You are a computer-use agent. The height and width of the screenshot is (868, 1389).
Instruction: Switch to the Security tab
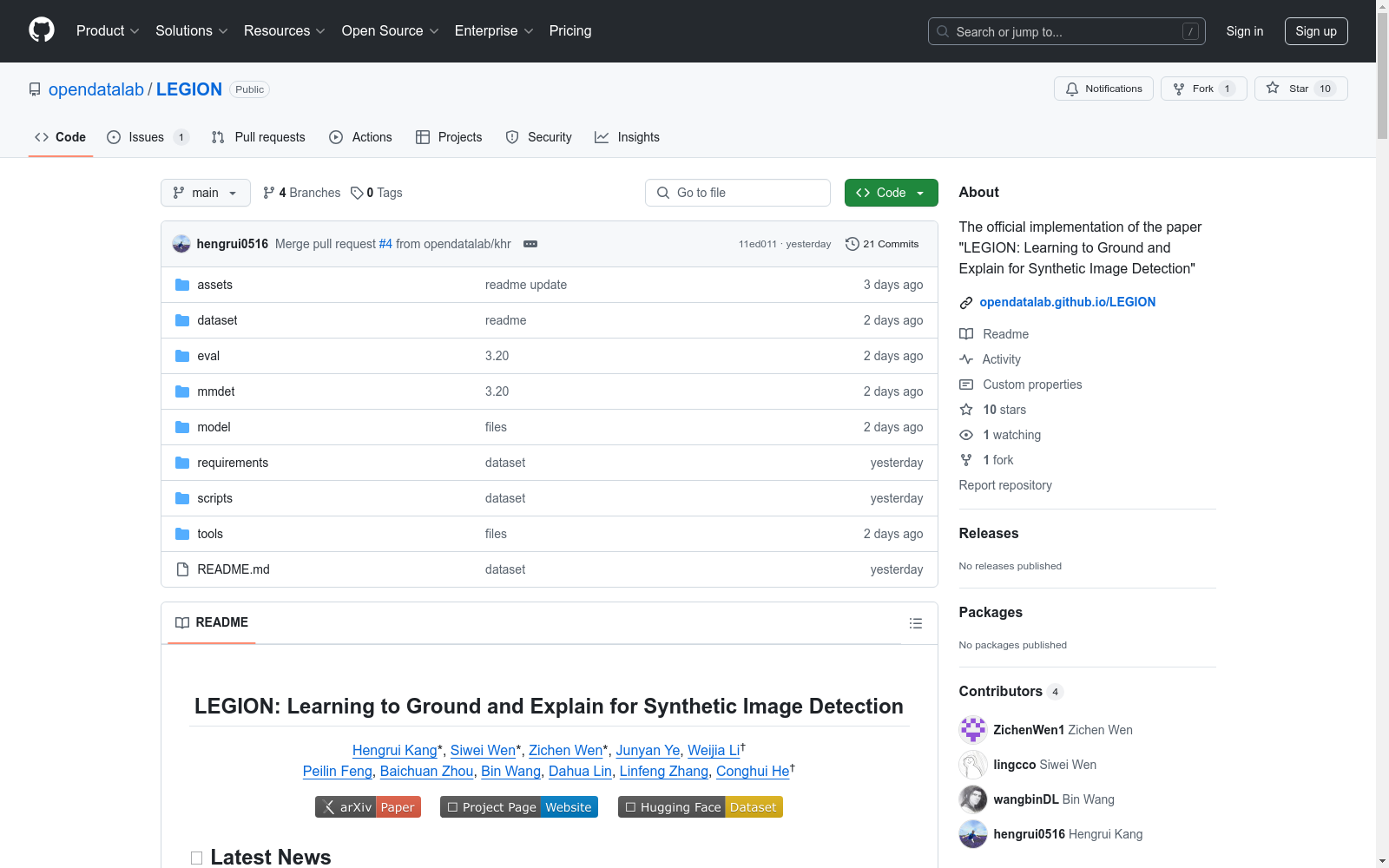[539, 137]
